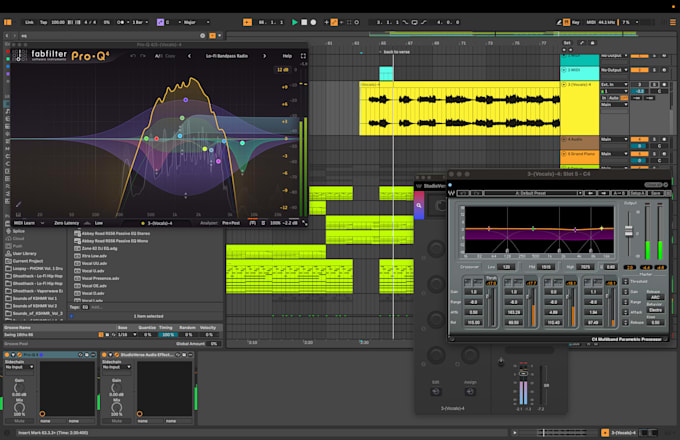Select previous Pro-Q 4 preset
The image size is (680, 440).
coord(189,56)
